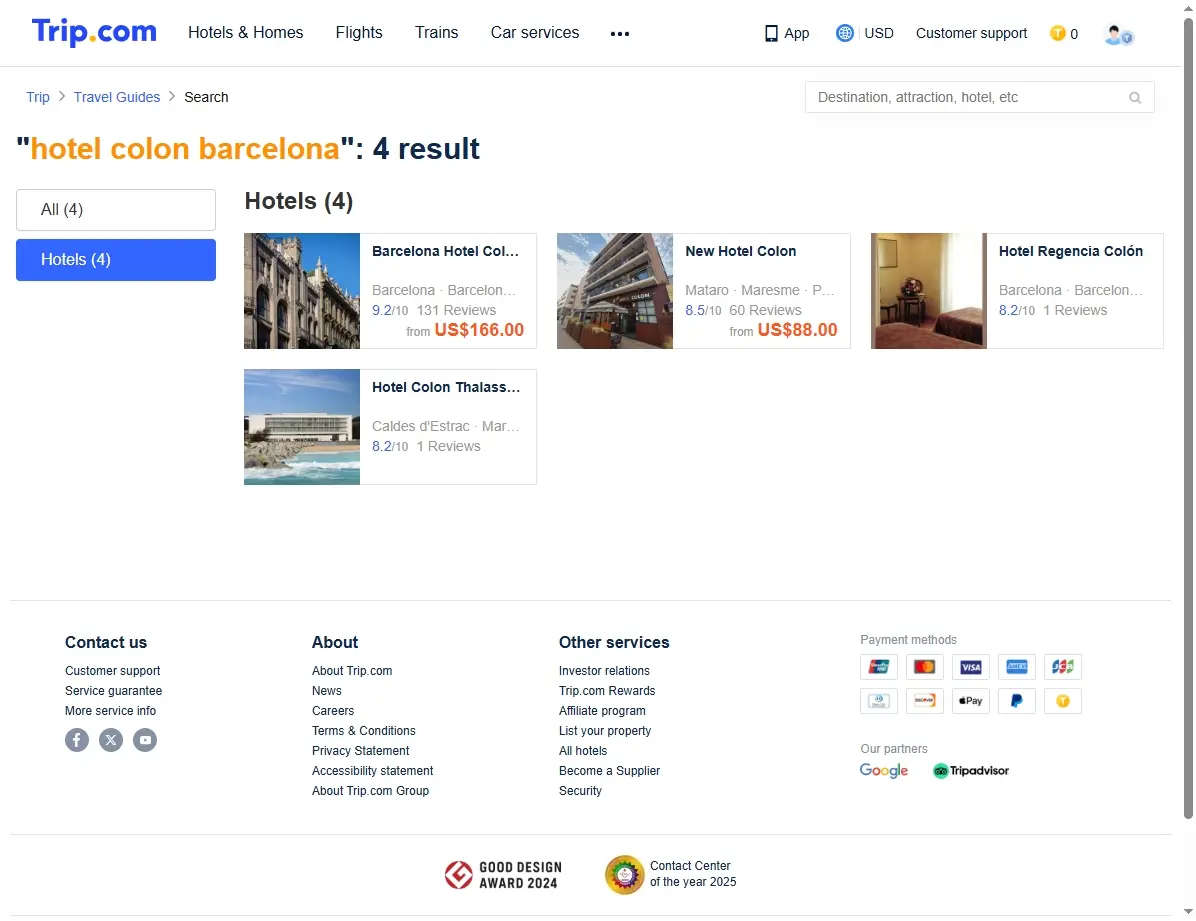The height and width of the screenshot is (921, 1196).
Task: Click the JCB payment icon
Action: (1063, 667)
